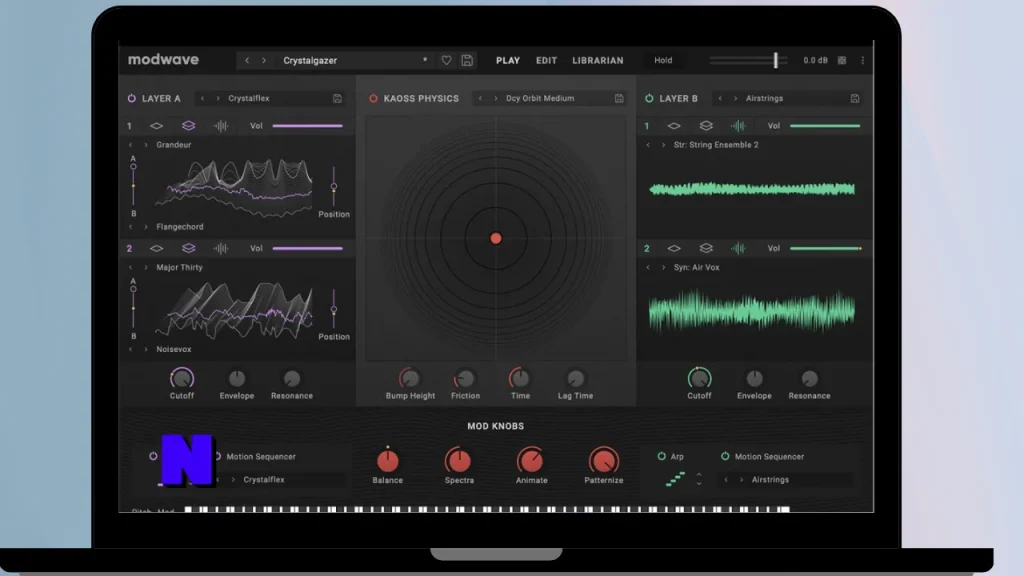Open the three-dot menu in the top bar
This screenshot has width=1024, height=576.
coord(863,60)
